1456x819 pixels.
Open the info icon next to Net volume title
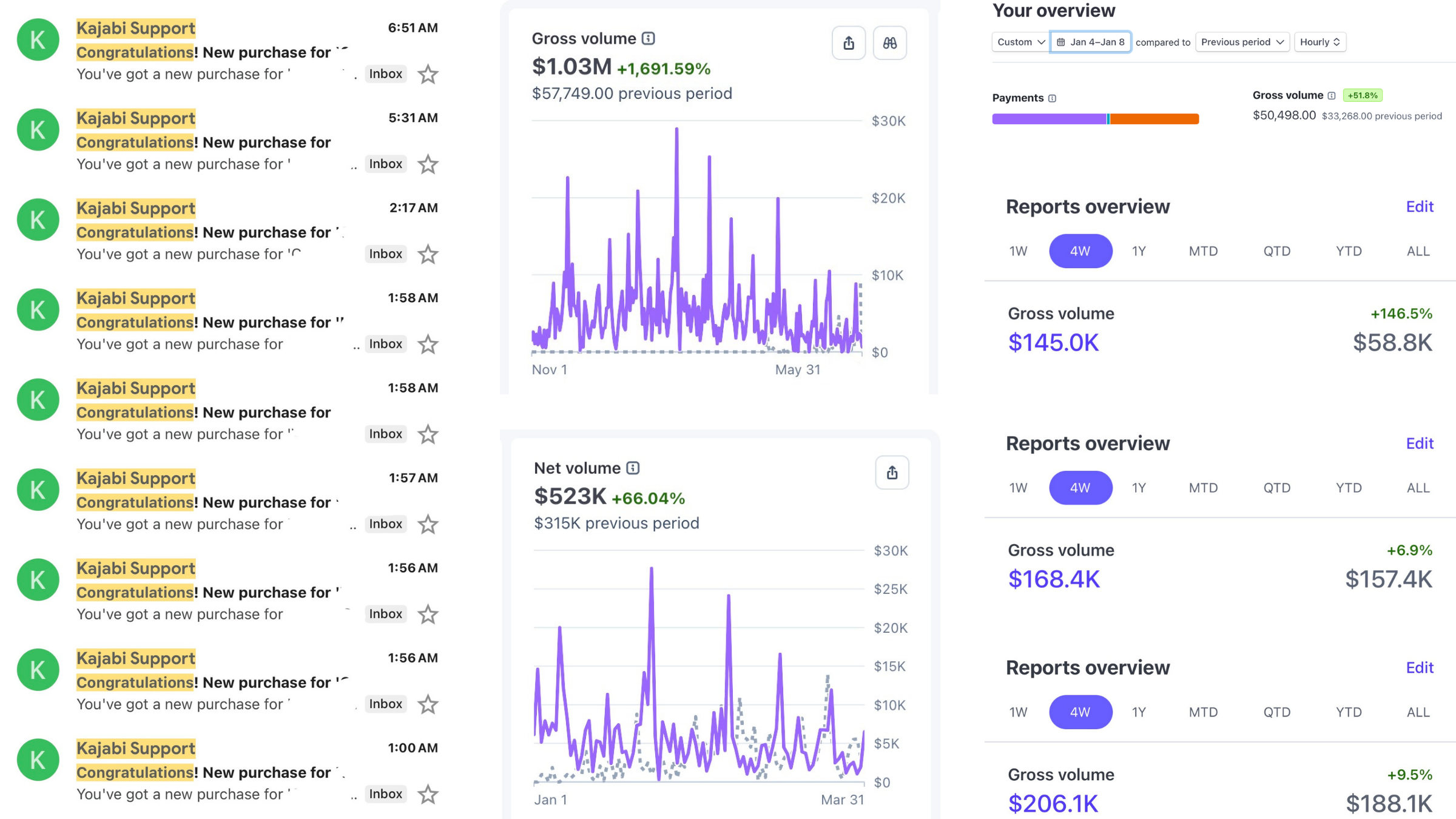[x=633, y=468]
